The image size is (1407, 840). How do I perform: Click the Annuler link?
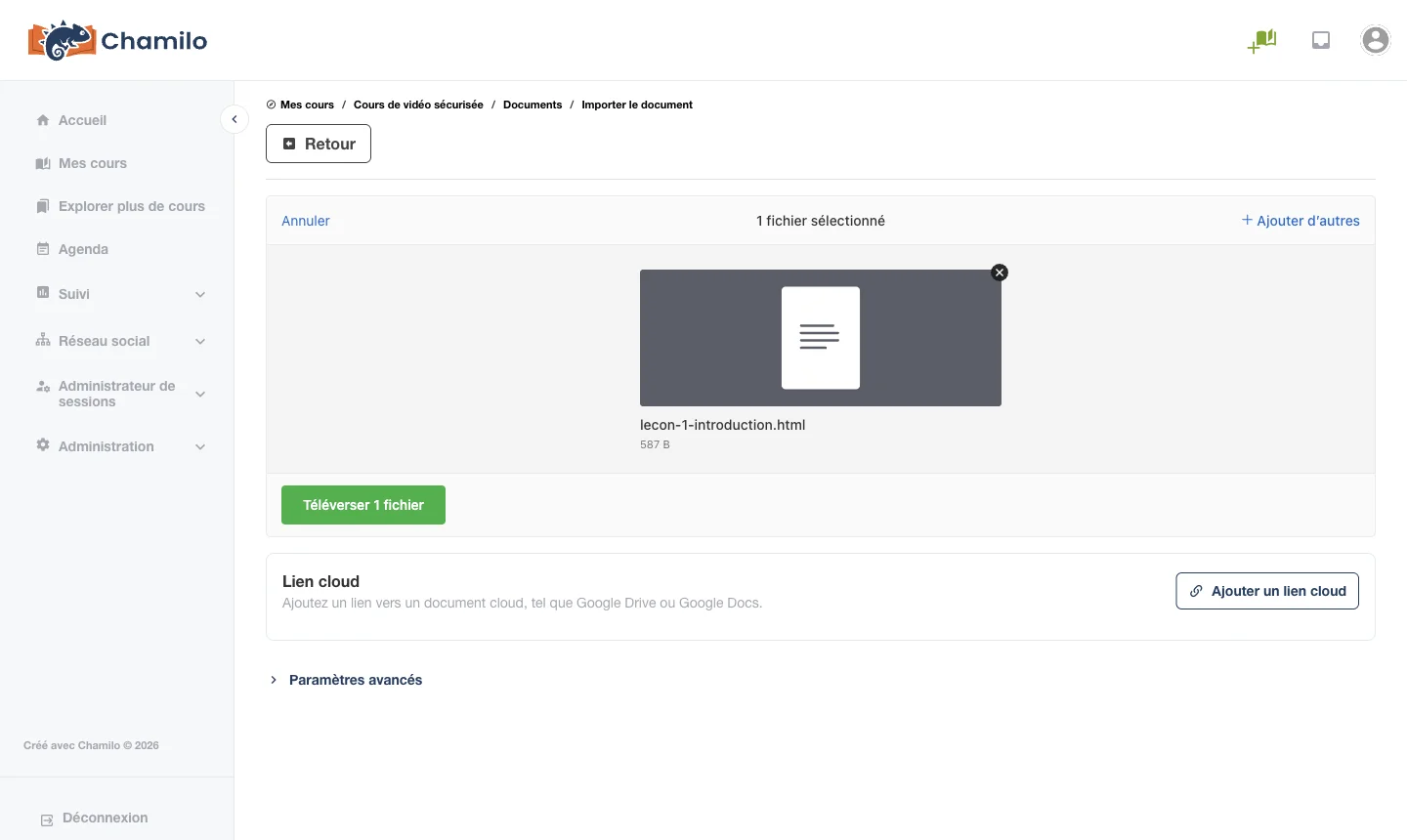tap(306, 221)
